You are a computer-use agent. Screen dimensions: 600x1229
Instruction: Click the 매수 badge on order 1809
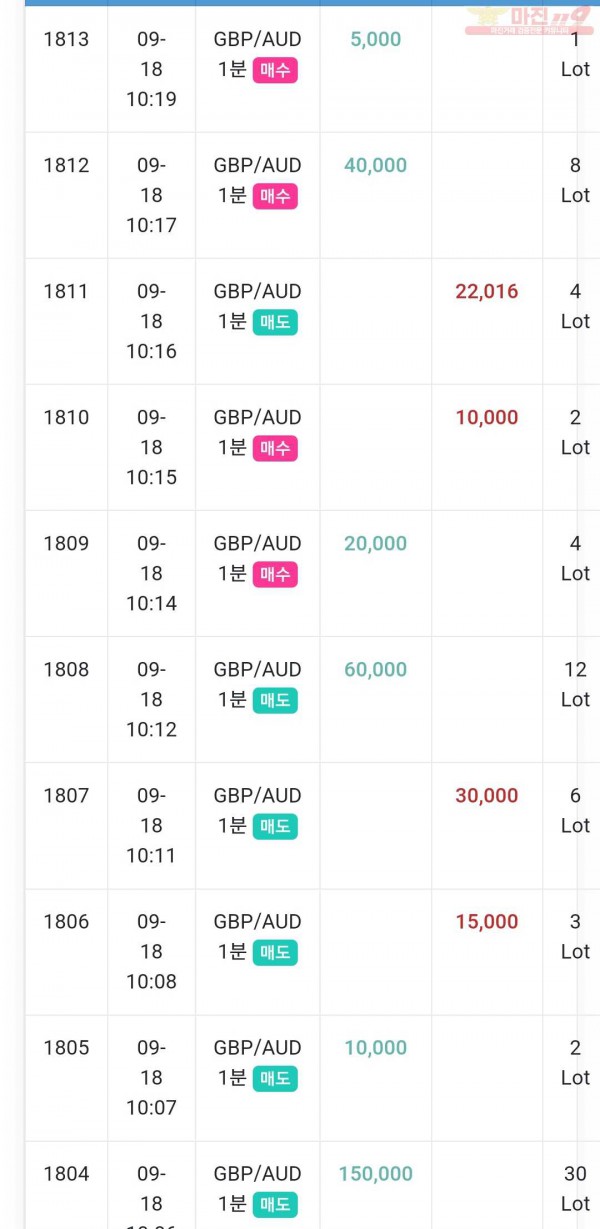tap(275, 574)
